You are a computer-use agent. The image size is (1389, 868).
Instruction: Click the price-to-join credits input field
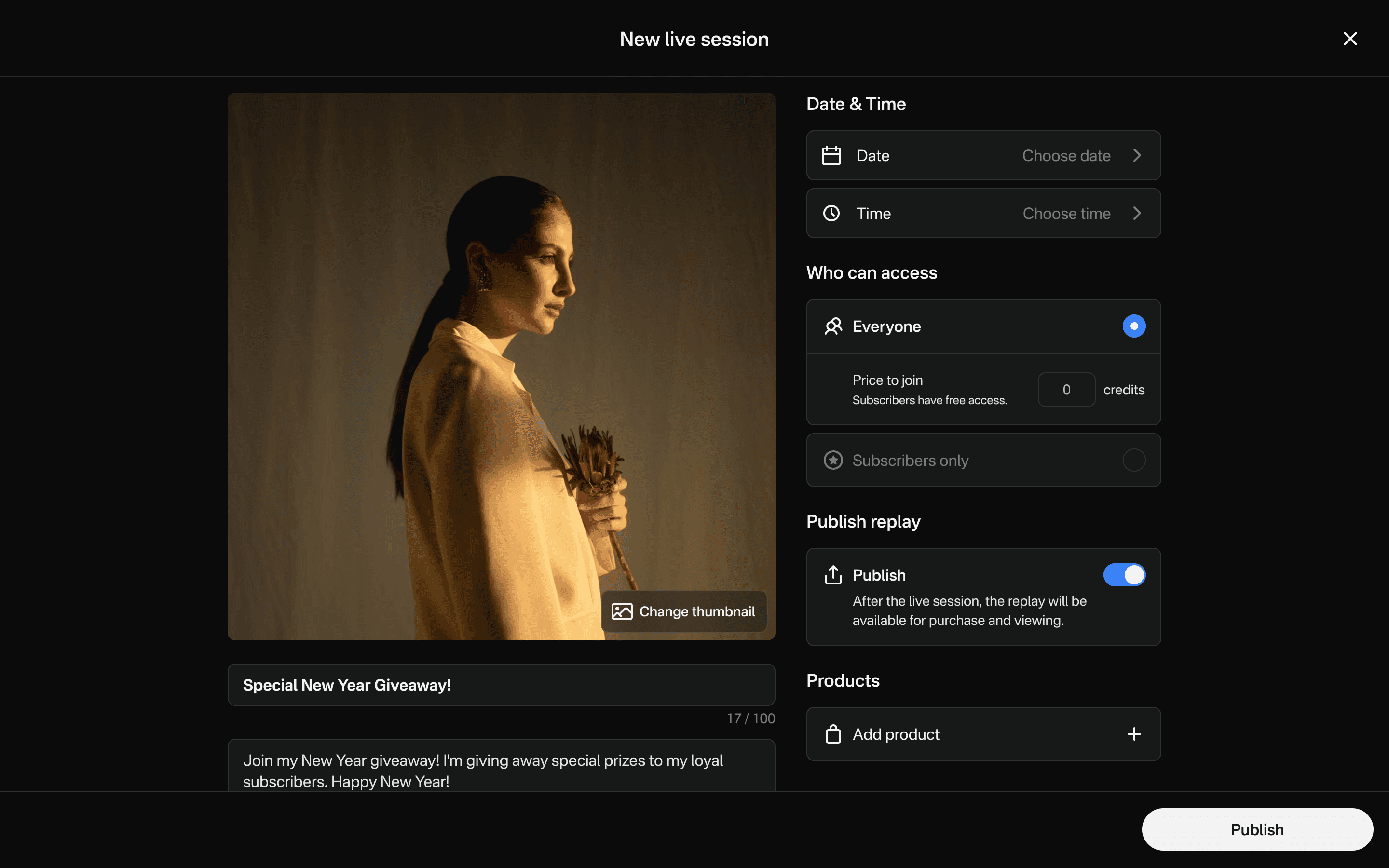(1066, 390)
